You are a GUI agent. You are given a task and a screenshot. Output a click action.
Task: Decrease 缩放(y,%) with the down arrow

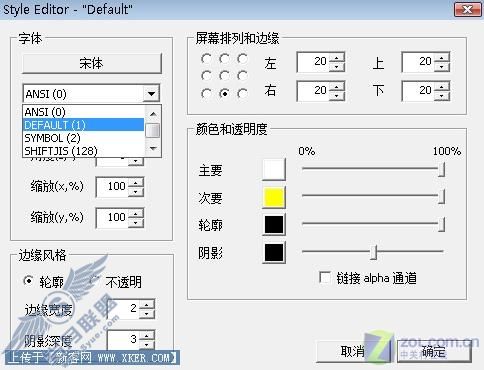click(x=136, y=222)
